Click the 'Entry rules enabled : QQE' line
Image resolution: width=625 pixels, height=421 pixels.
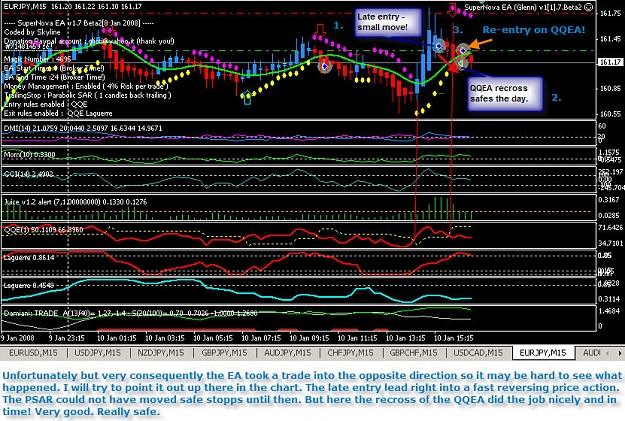(x=46, y=104)
